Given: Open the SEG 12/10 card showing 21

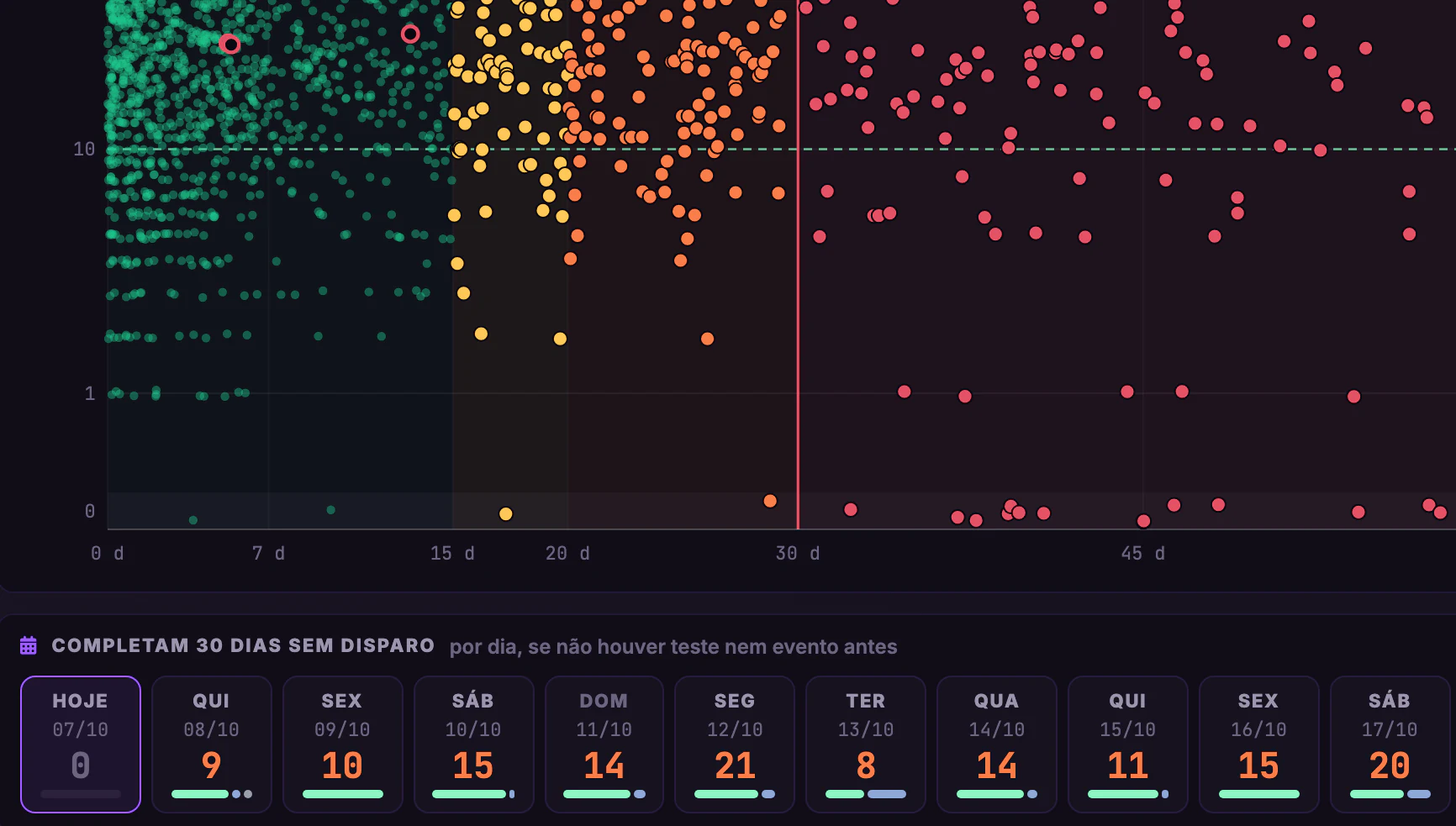Looking at the screenshot, I should click(735, 744).
